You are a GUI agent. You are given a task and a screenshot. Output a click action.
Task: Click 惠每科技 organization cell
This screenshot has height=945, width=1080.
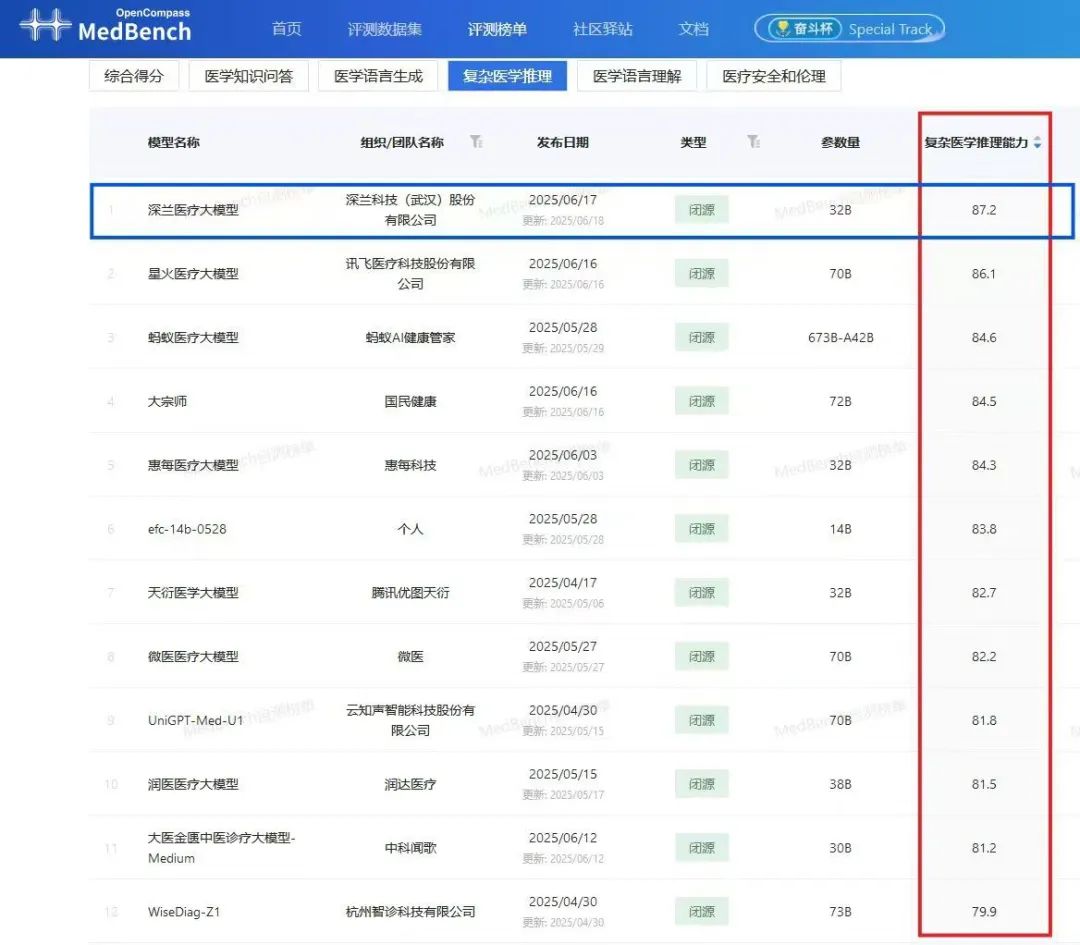tap(411, 465)
